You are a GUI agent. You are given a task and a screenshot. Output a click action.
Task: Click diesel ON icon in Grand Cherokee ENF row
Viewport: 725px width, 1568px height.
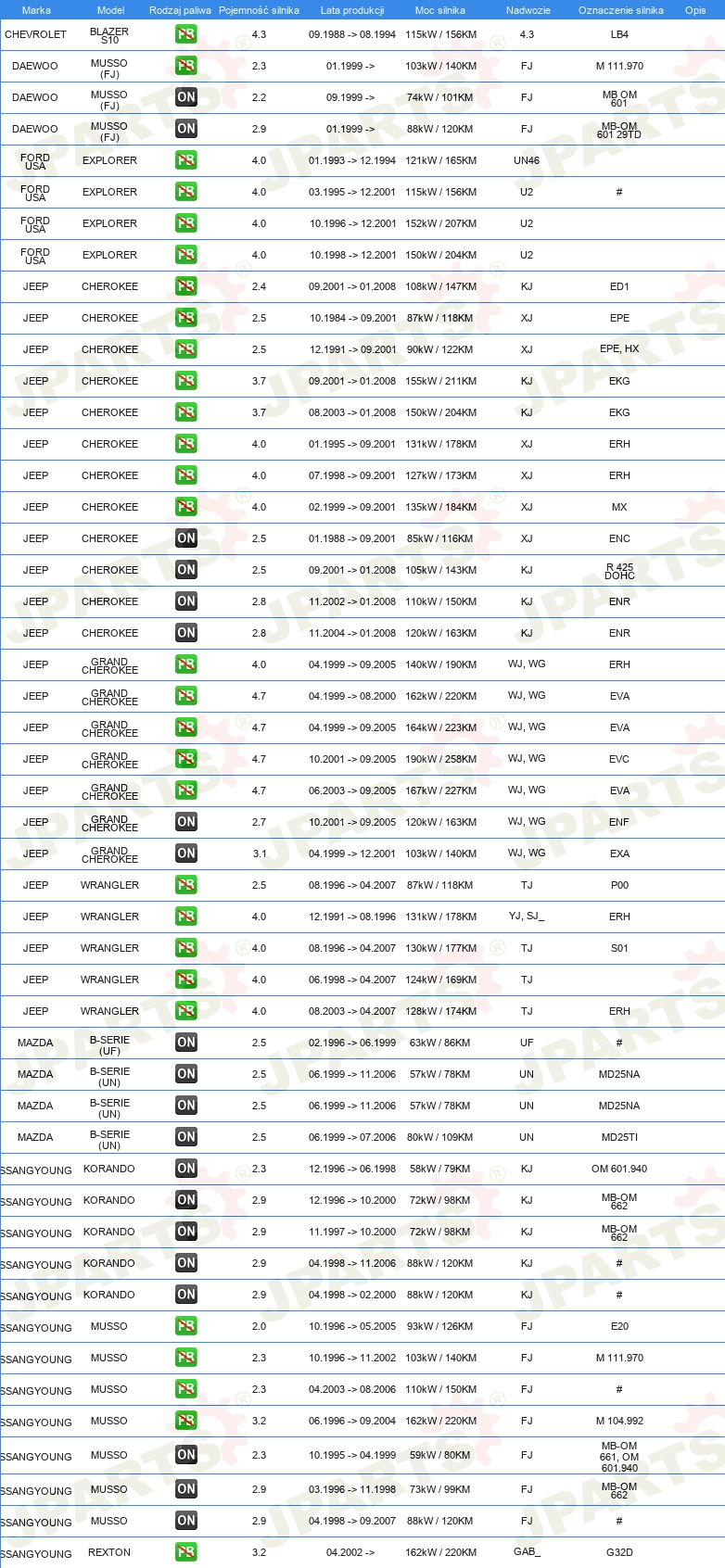coord(186,822)
